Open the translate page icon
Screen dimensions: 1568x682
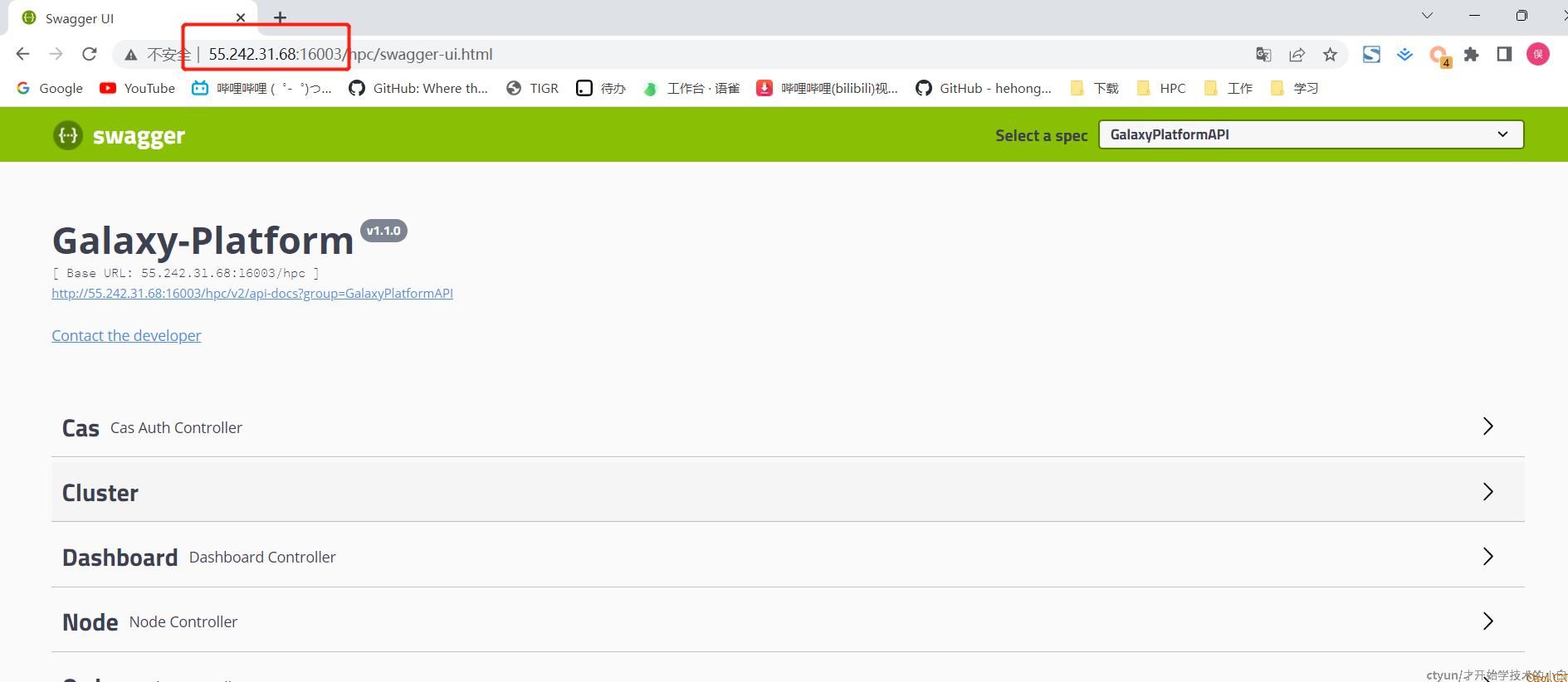click(1263, 55)
